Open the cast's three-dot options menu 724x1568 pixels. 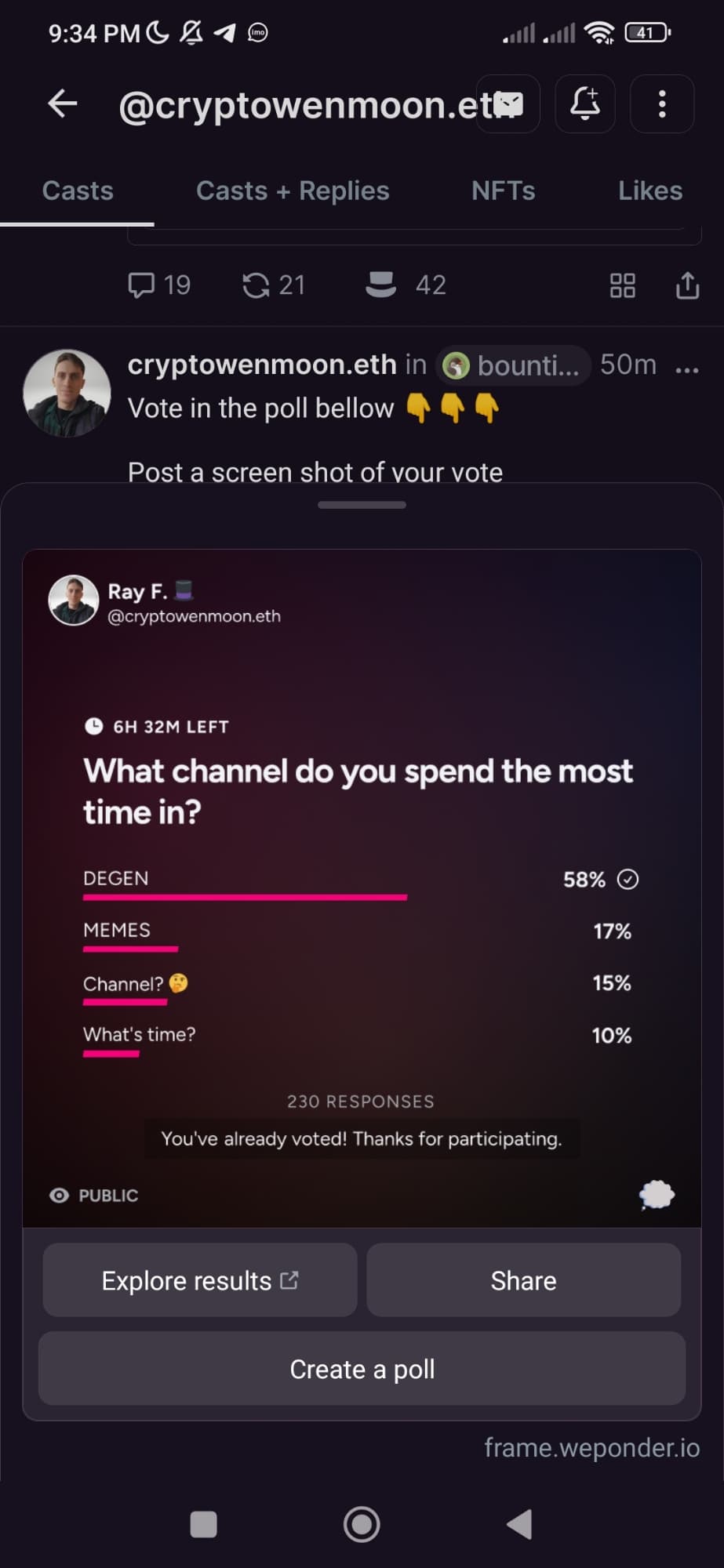pyautogui.click(x=686, y=369)
